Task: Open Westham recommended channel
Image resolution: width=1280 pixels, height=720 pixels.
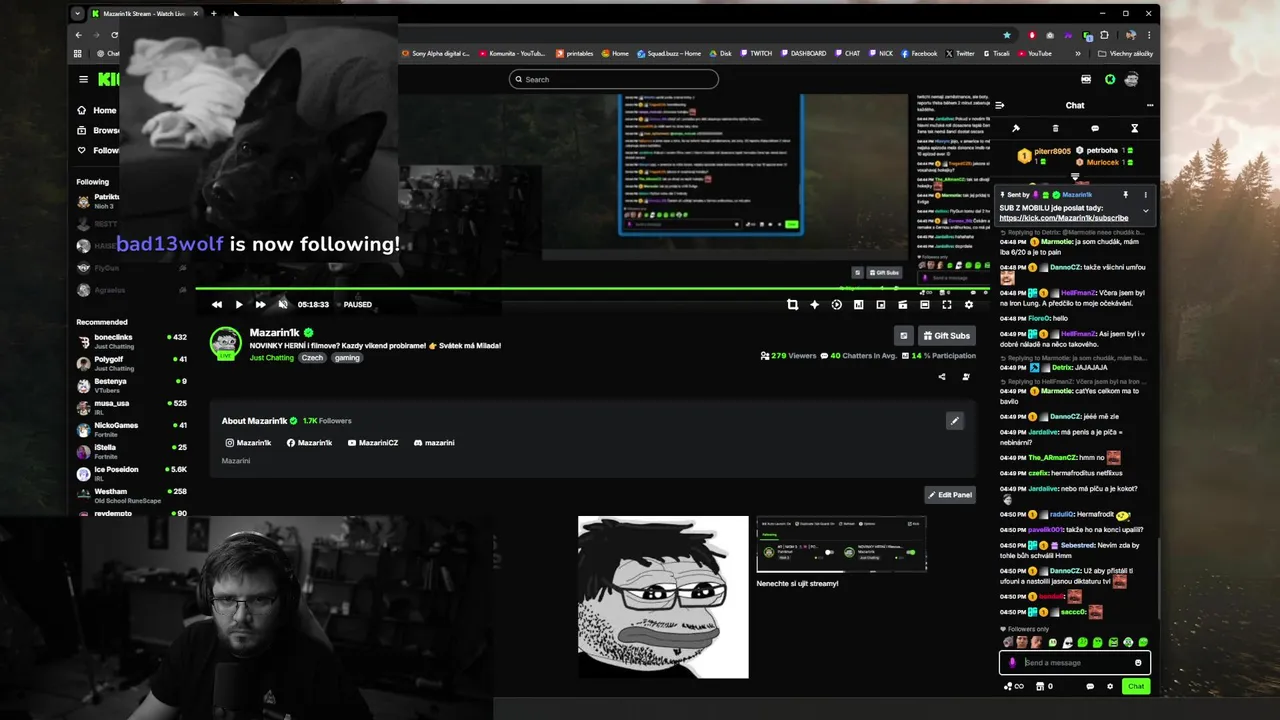Action: (132, 494)
